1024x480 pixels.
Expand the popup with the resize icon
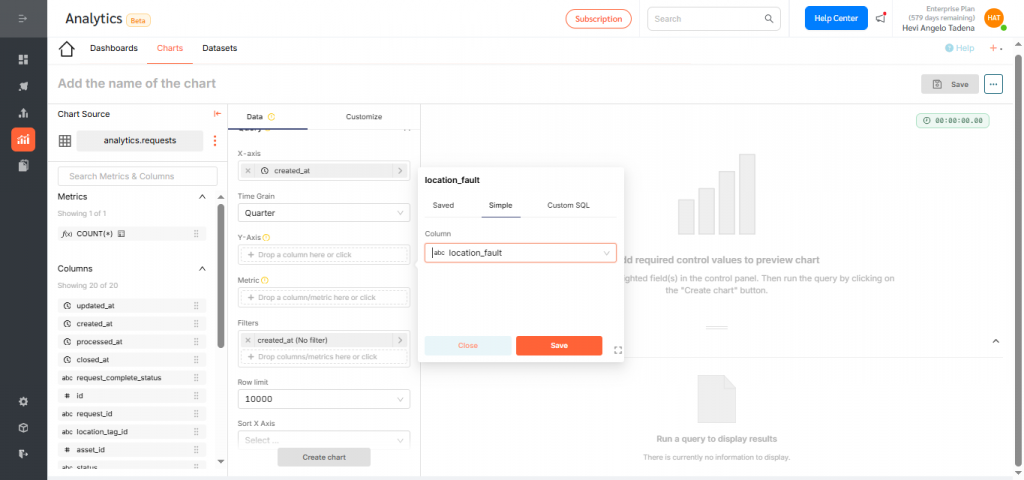click(x=617, y=350)
